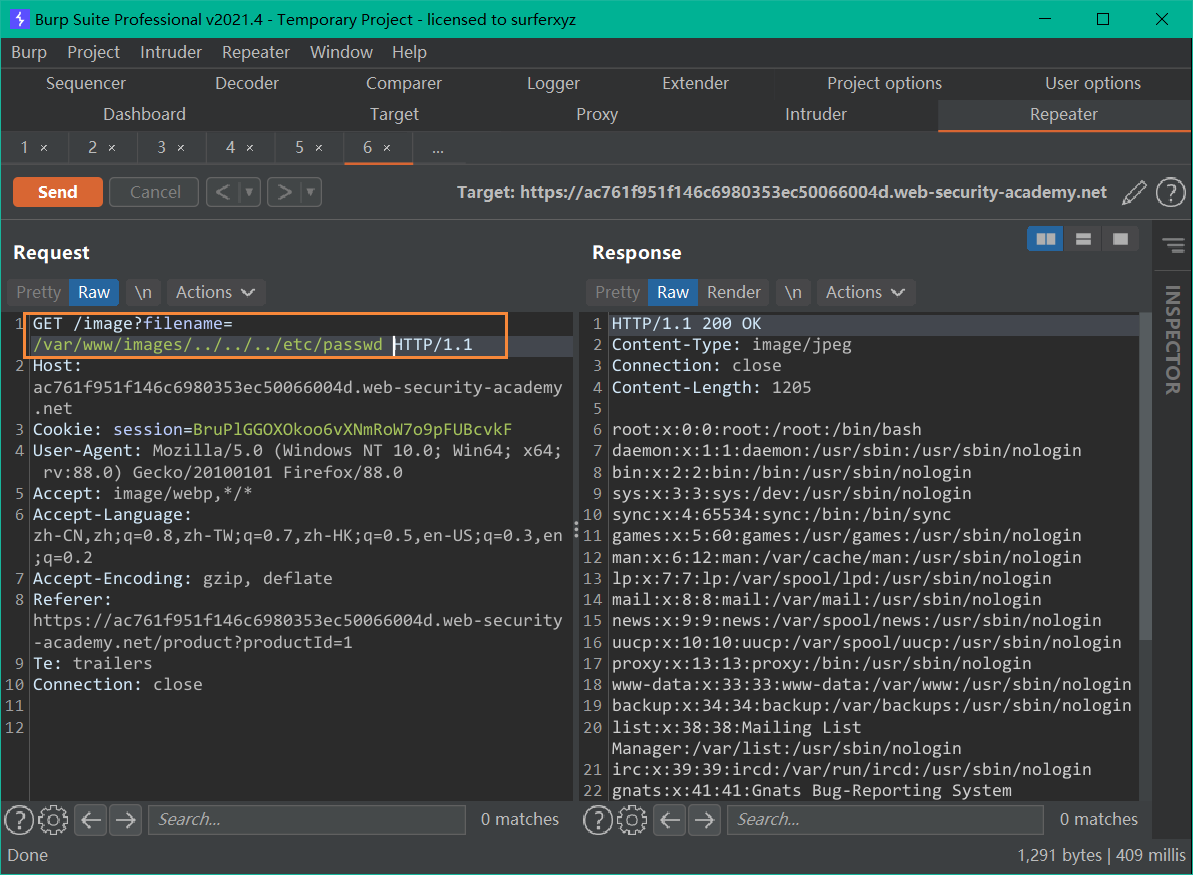Go to next match in Response search
Viewport: 1193px width, 875px height.
(705, 819)
